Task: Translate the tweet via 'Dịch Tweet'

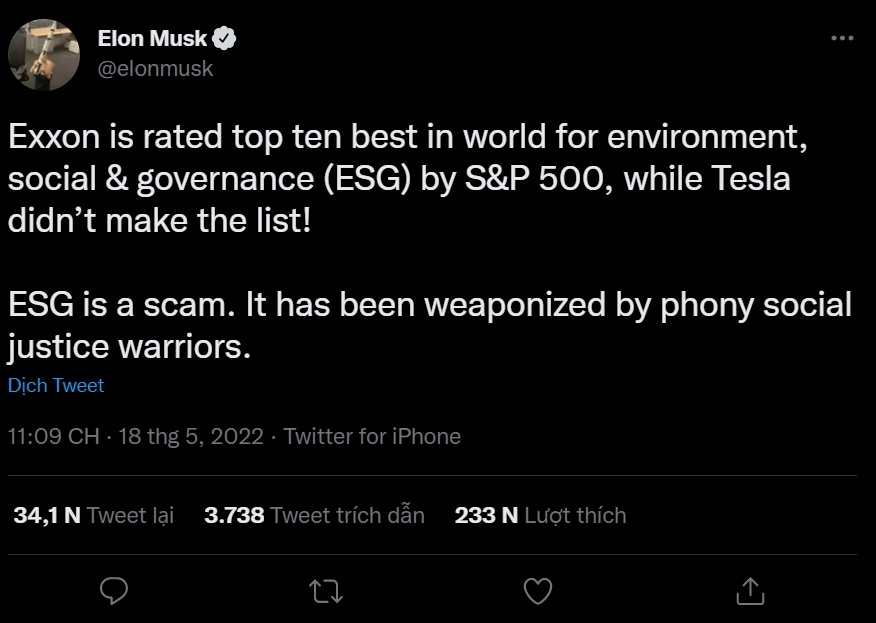Action: point(56,385)
